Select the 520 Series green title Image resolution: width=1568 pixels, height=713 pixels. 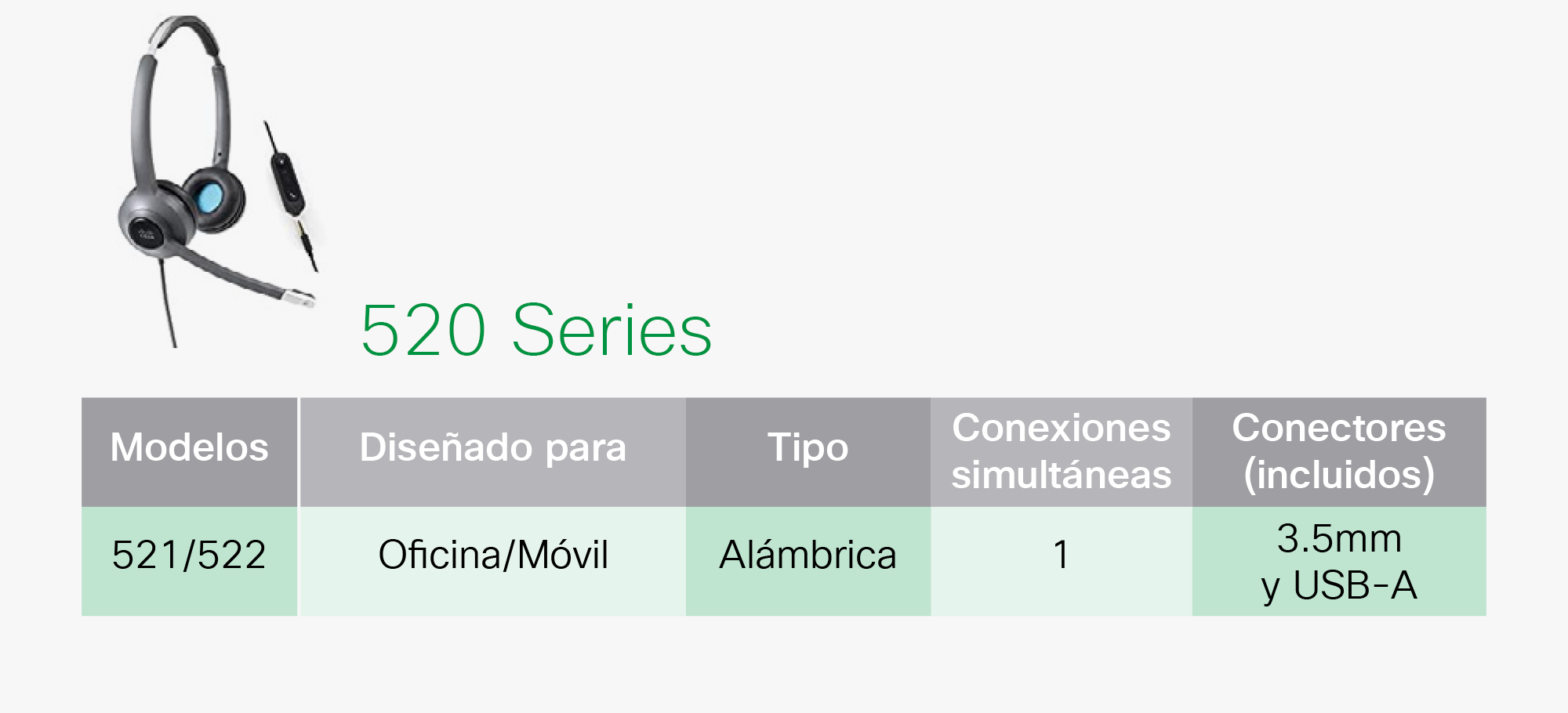click(536, 331)
